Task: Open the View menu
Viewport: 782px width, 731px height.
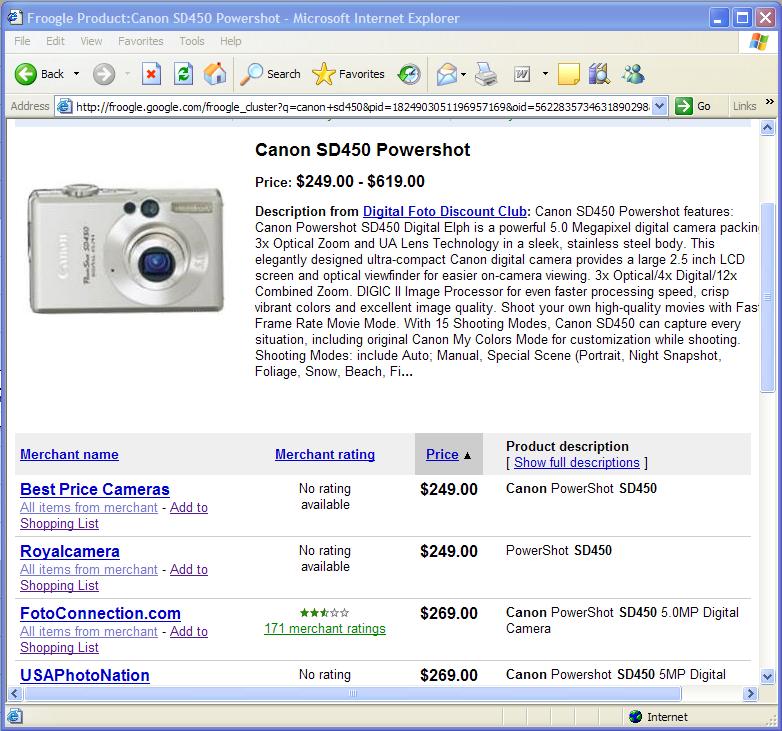Action: (91, 41)
